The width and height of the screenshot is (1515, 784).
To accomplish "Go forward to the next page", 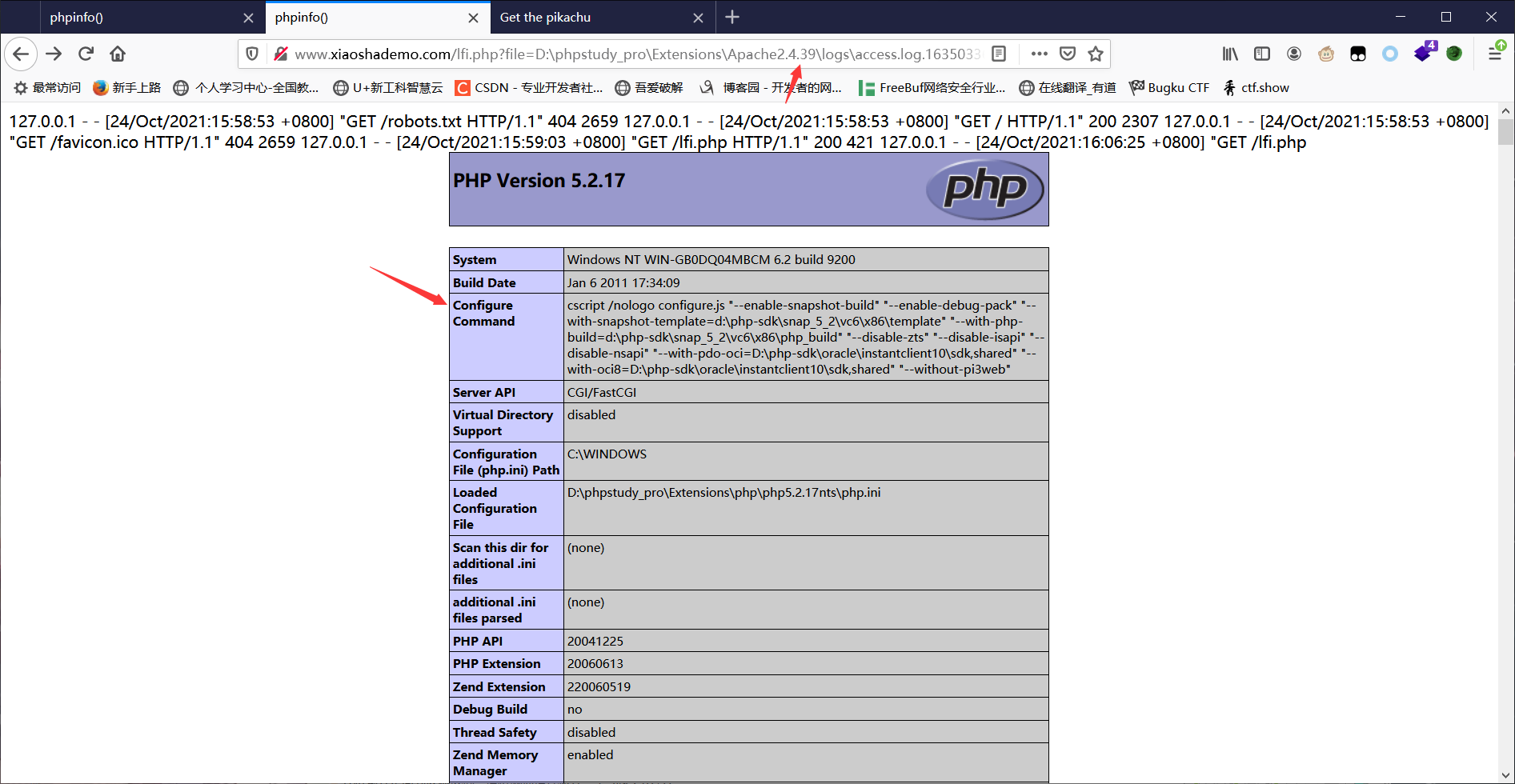I will pos(54,54).
